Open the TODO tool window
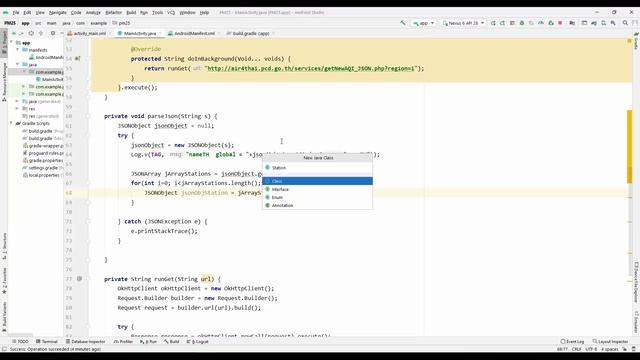Viewport: 640px width, 360px height. coord(20,342)
